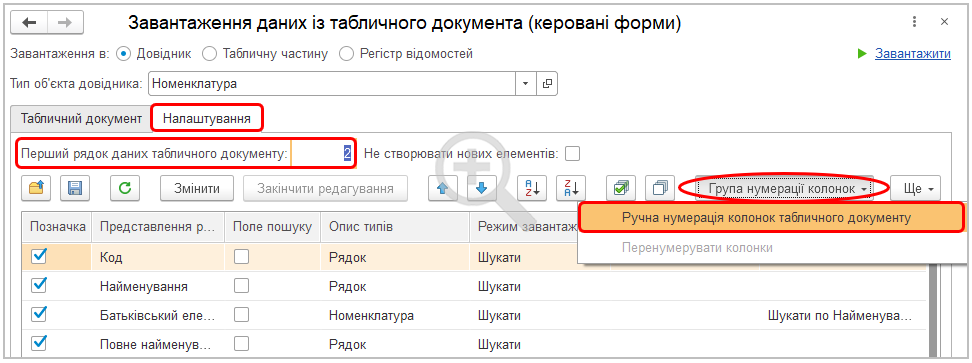Choose Ручна нумерація колонок табличного документу

771,217
